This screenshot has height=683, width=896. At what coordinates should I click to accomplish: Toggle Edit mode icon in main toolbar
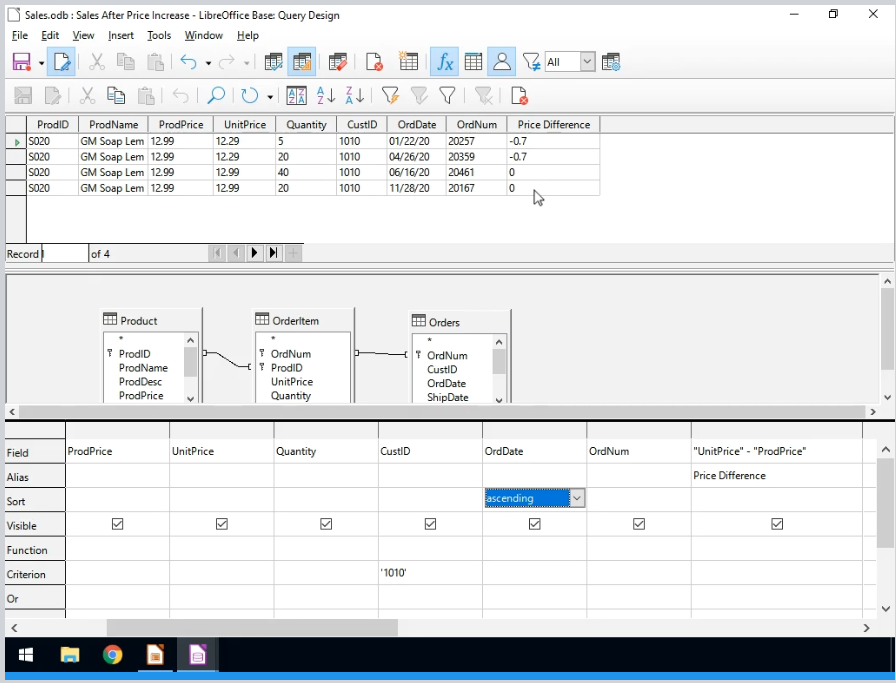pyautogui.click(x=61, y=62)
